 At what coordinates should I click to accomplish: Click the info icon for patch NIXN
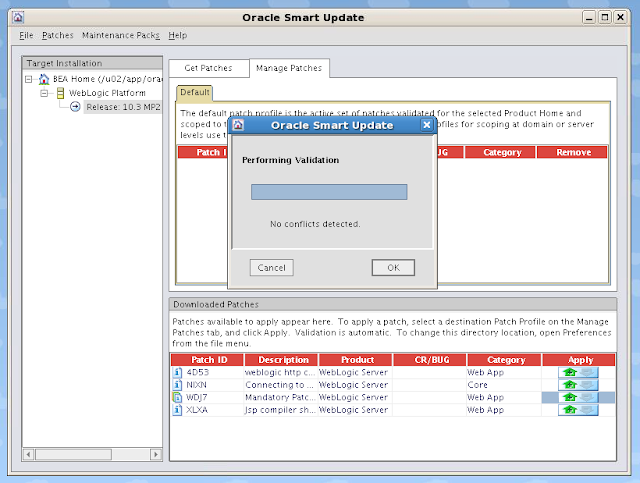177,385
